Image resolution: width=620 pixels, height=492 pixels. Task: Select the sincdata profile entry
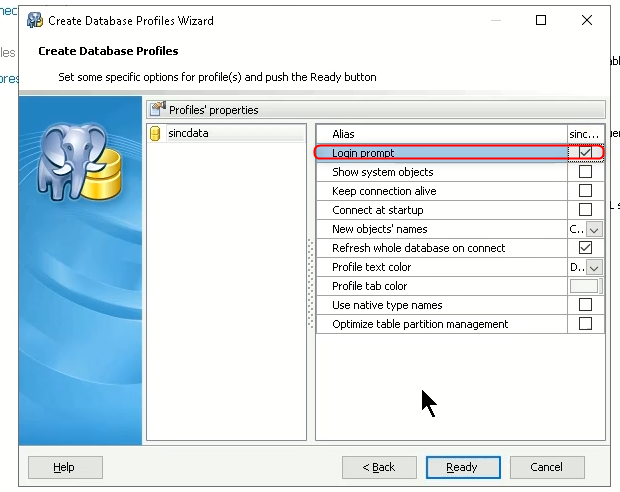point(189,133)
